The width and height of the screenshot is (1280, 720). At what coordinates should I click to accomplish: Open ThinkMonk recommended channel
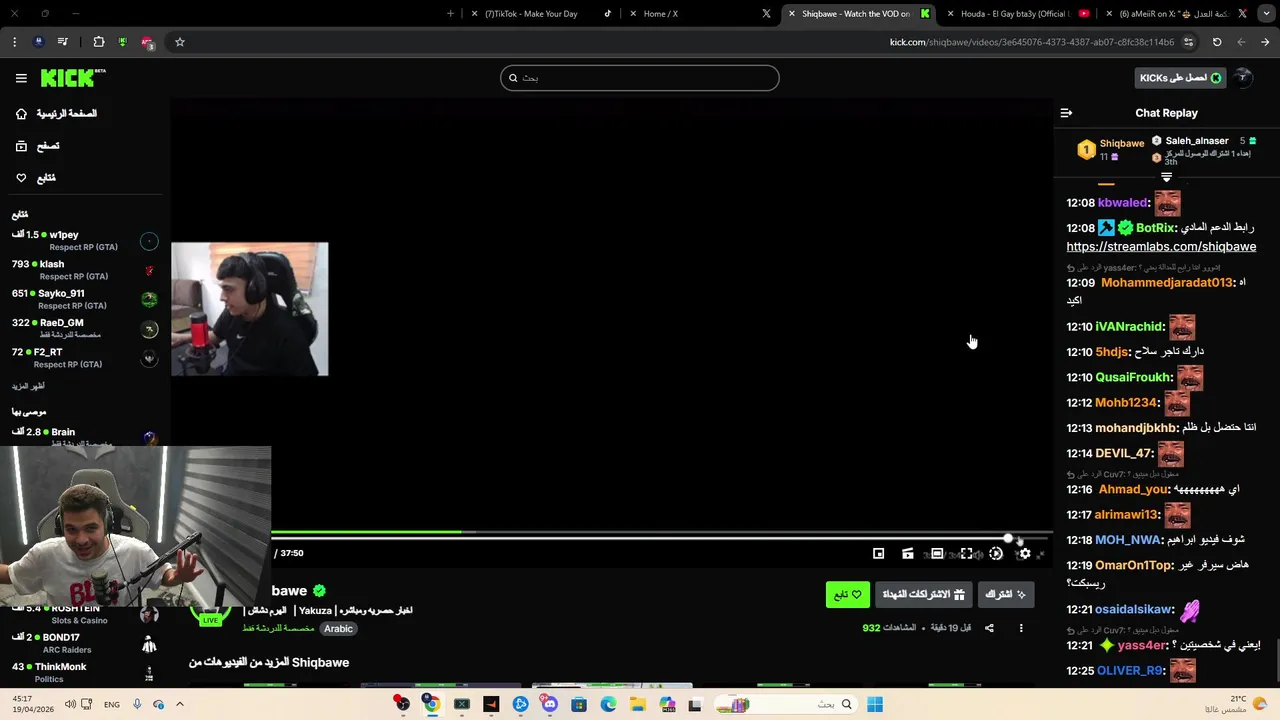pos(84,672)
